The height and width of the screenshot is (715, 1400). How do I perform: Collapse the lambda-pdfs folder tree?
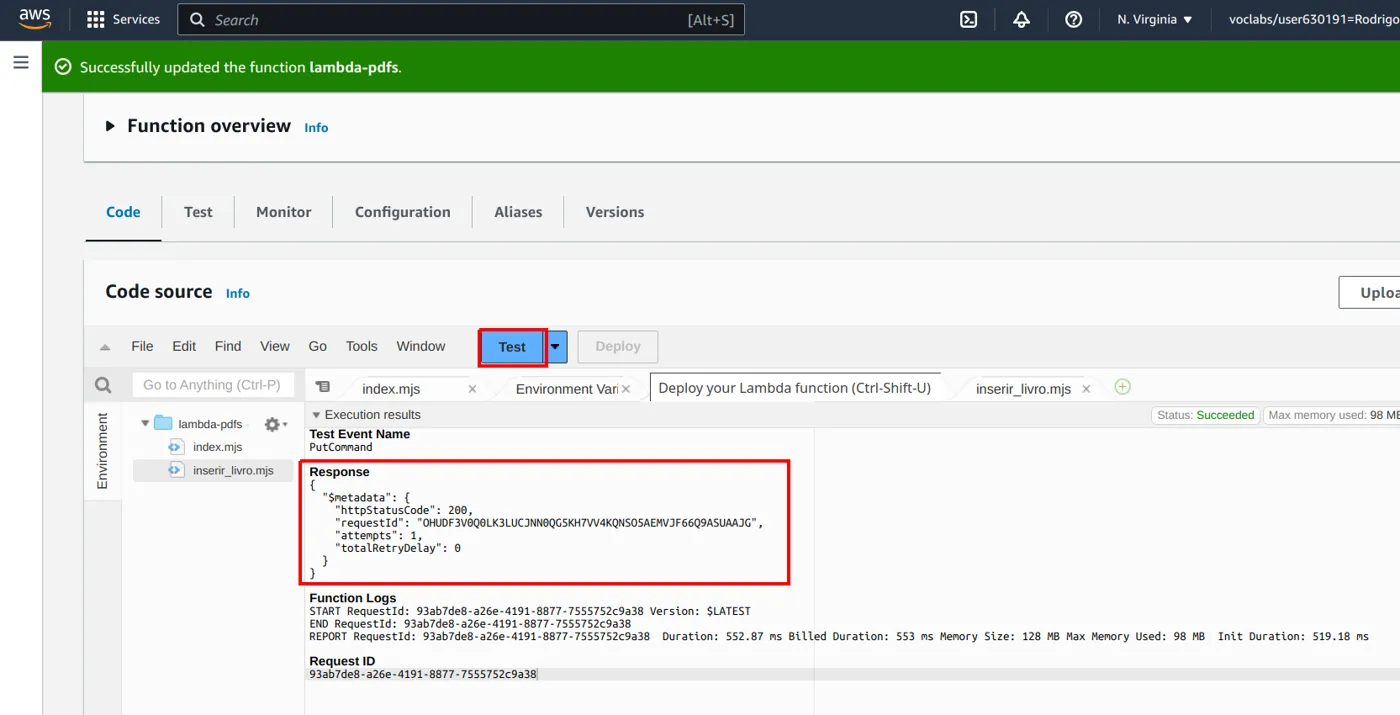[145, 424]
